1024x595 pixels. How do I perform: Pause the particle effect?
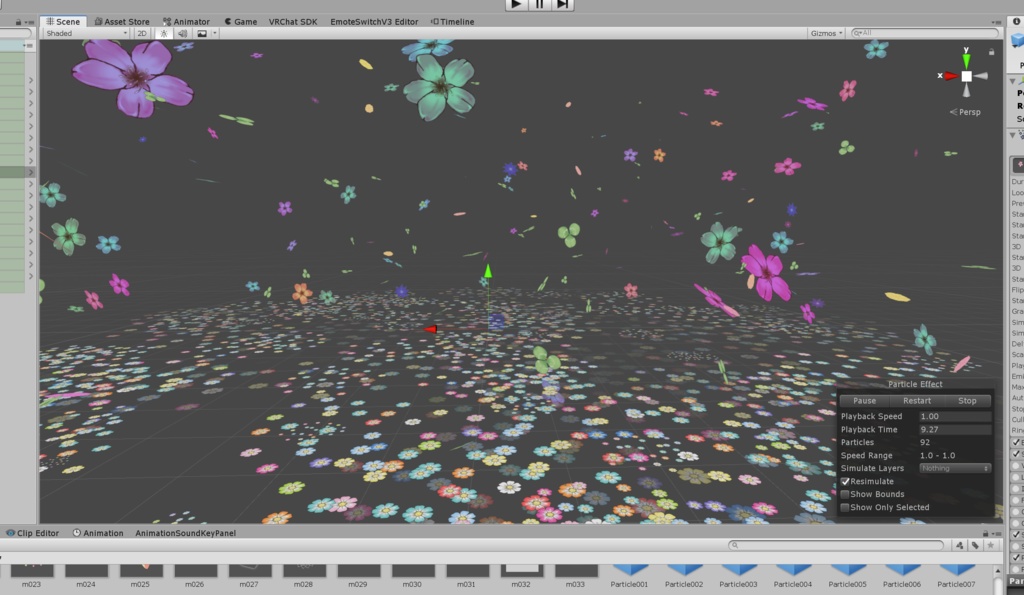[864, 400]
